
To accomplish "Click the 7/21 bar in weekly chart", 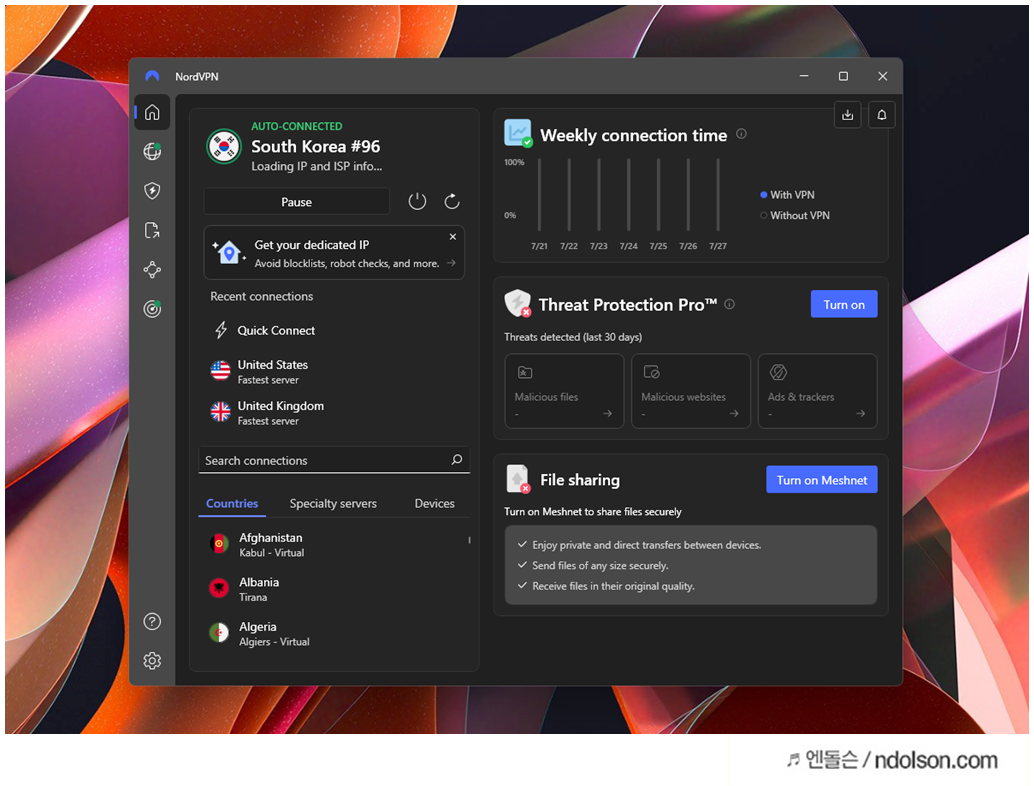I will coord(539,195).
